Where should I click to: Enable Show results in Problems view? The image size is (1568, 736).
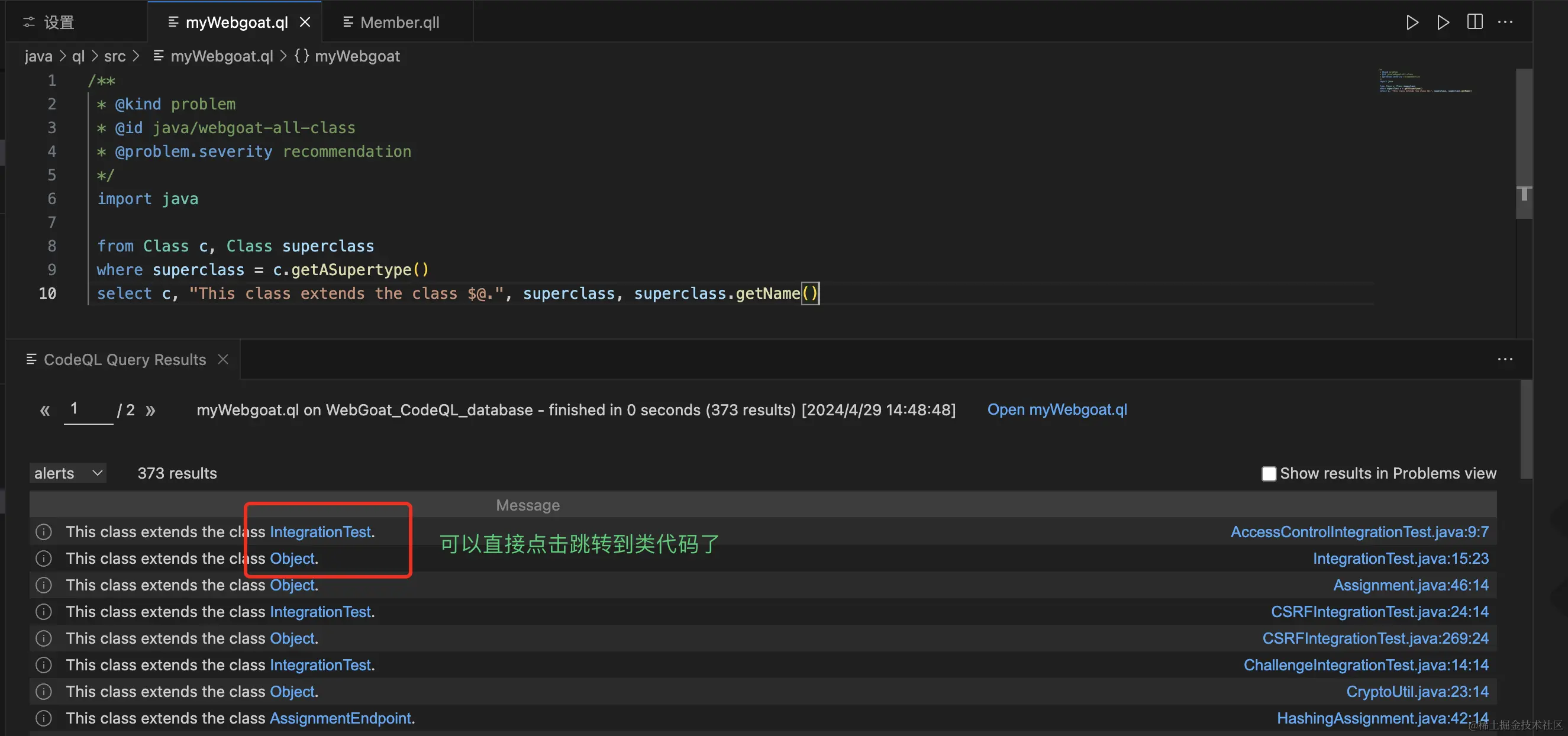tap(1269, 474)
